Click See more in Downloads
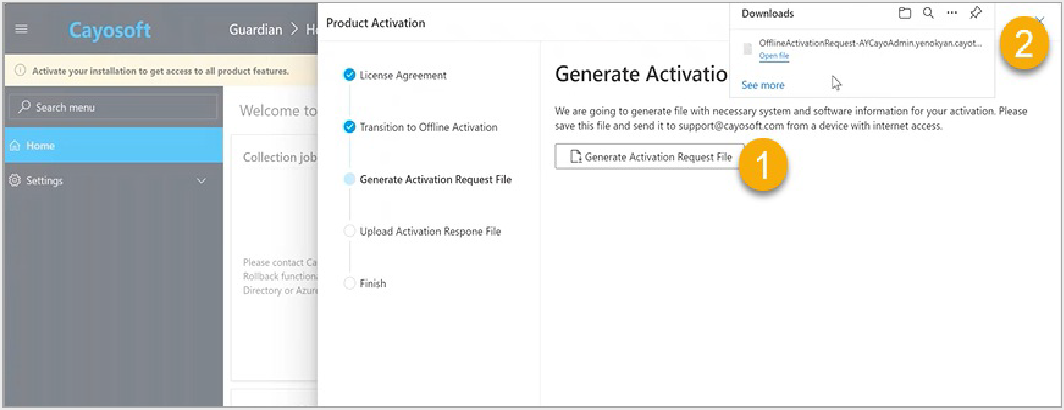Image resolution: width=1064 pixels, height=410 pixels. [763, 85]
